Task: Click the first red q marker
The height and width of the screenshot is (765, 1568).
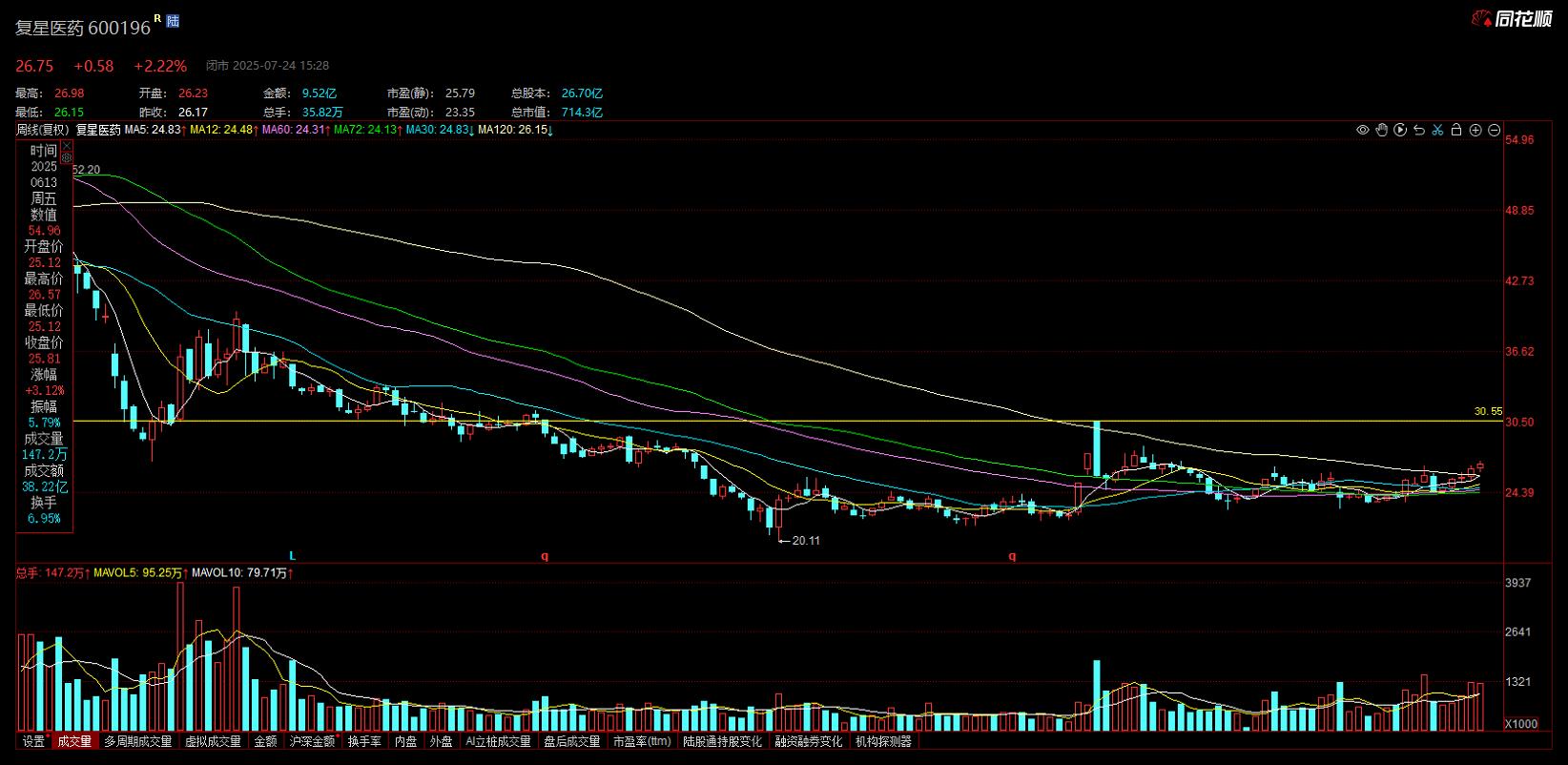Action: click(545, 555)
